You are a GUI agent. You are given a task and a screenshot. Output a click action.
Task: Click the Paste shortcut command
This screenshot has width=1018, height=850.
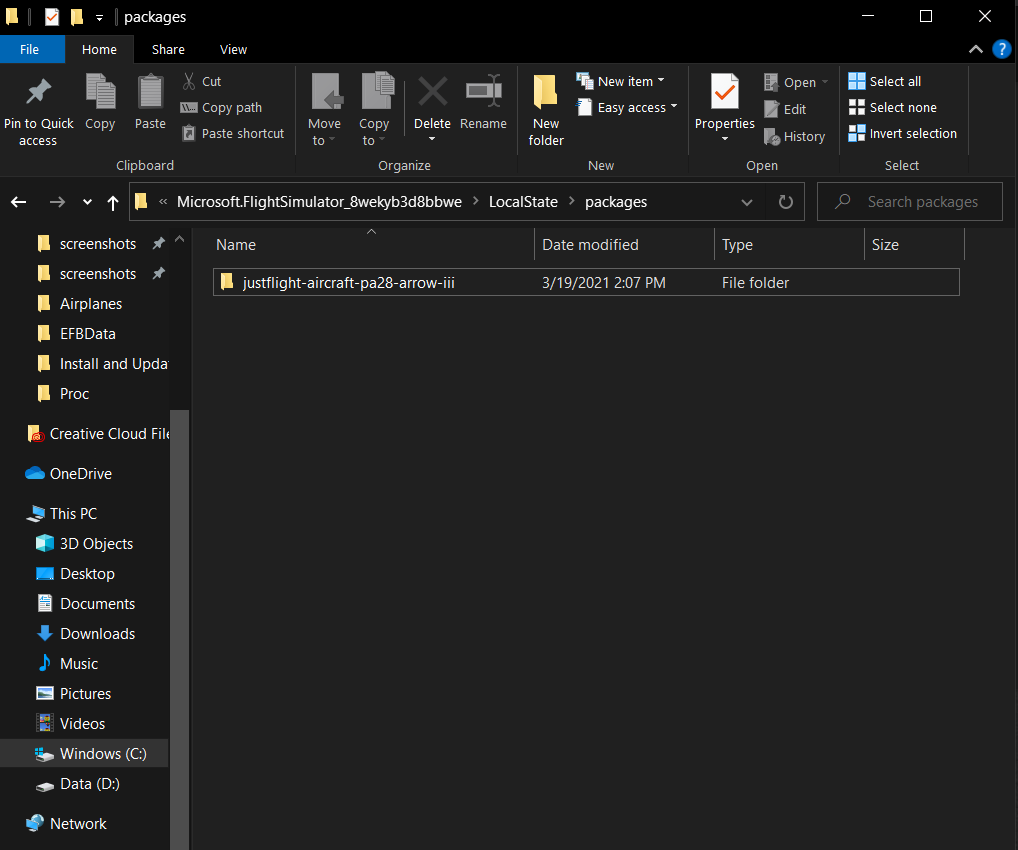[x=233, y=133]
